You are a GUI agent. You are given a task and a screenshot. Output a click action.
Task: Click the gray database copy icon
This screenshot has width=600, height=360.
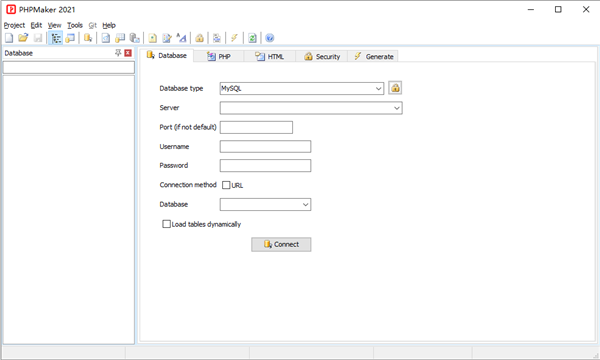[134, 38]
